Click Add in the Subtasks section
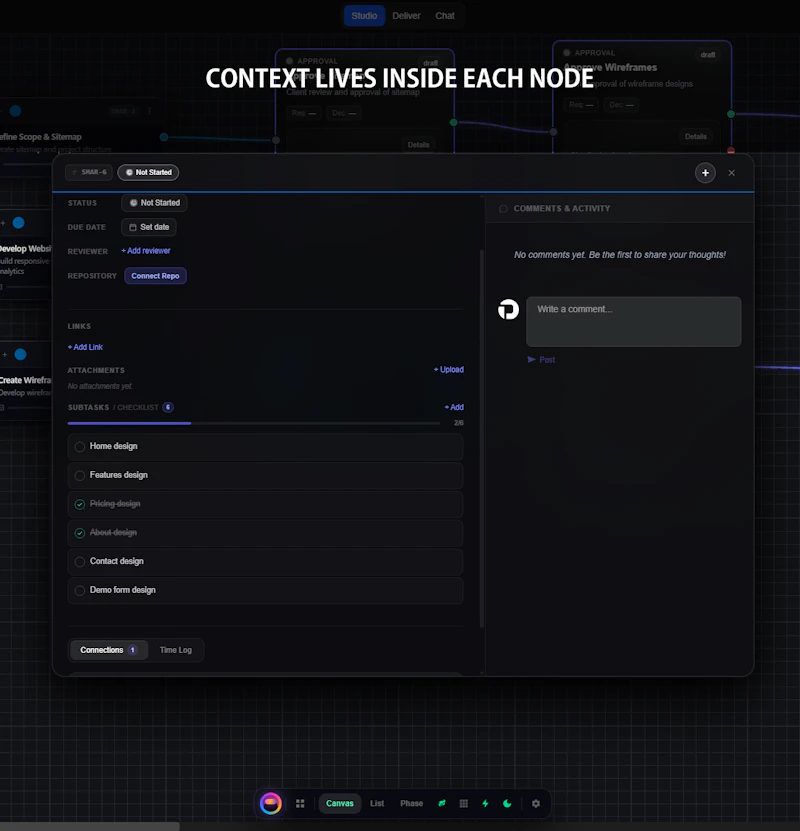The height and width of the screenshot is (831, 800). coord(454,407)
